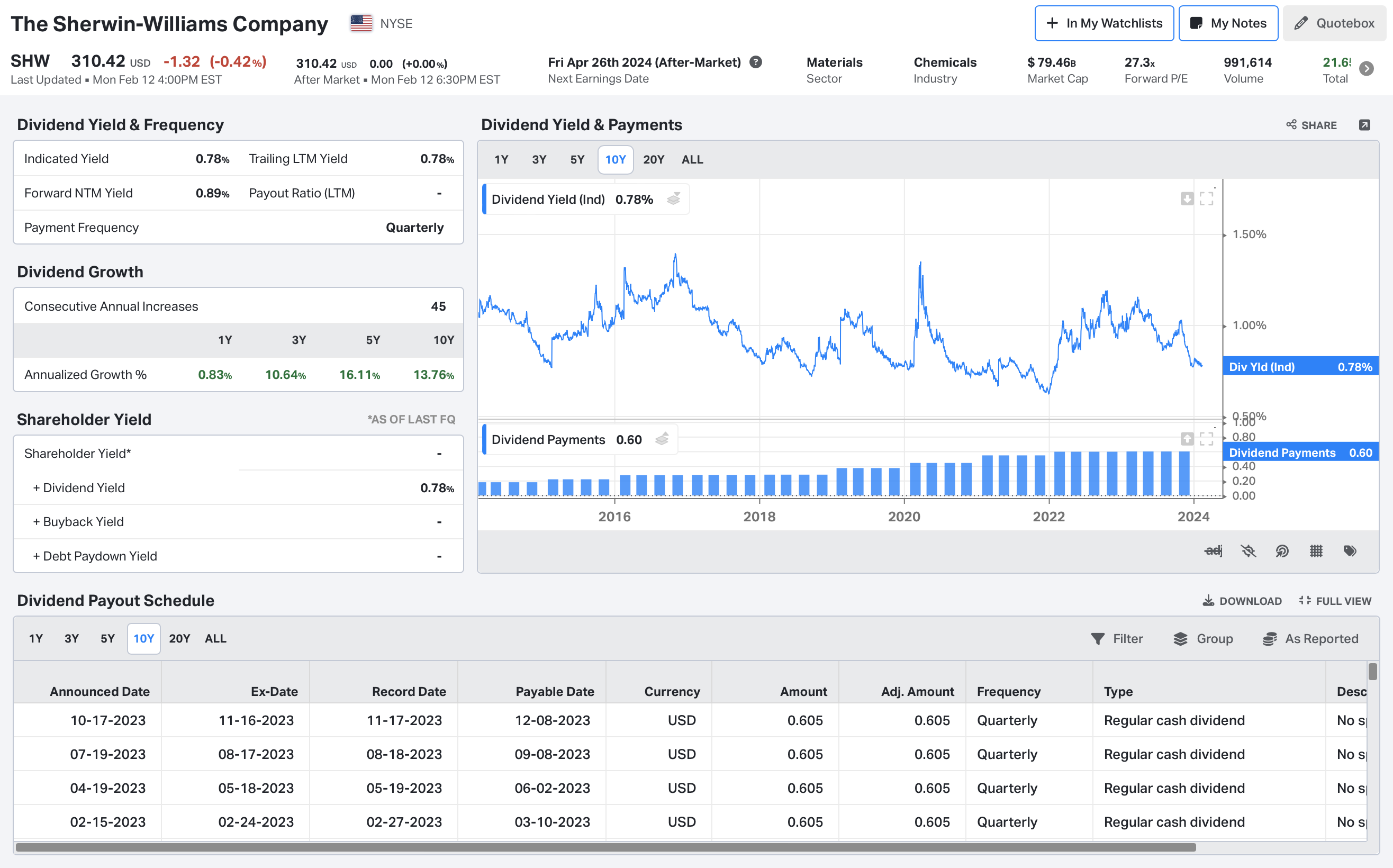Select the 10Y range on the chart

[x=616, y=160]
